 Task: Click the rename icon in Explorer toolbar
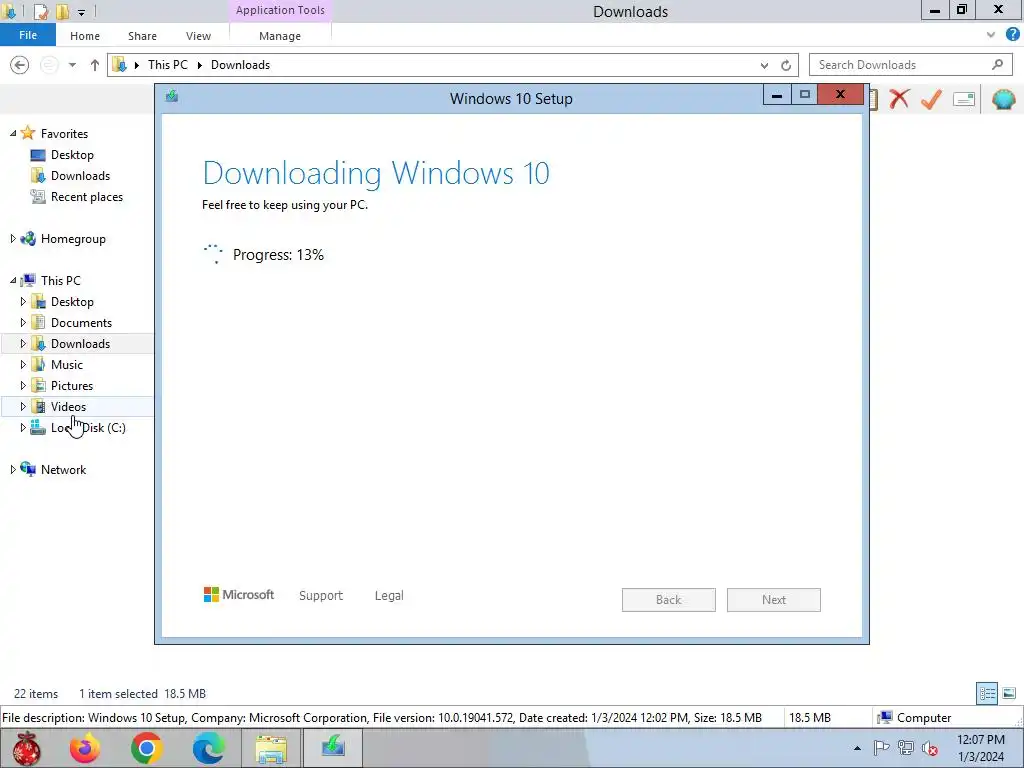[964, 99]
